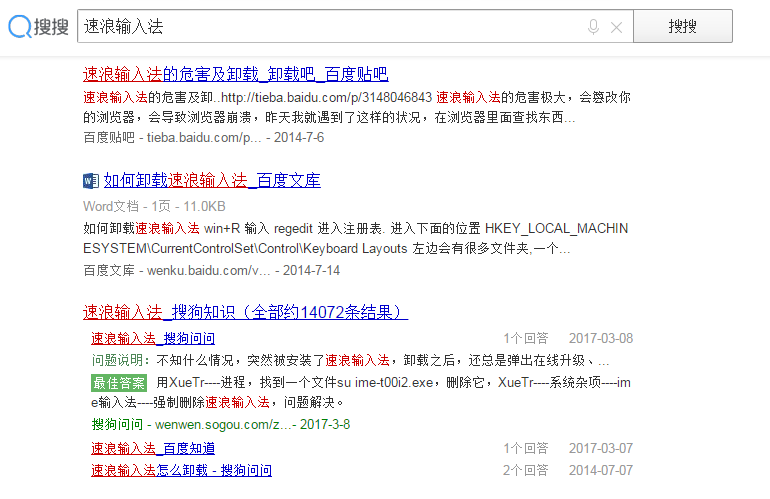Click the green 最佳答案 badge

click(x=119, y=383)
